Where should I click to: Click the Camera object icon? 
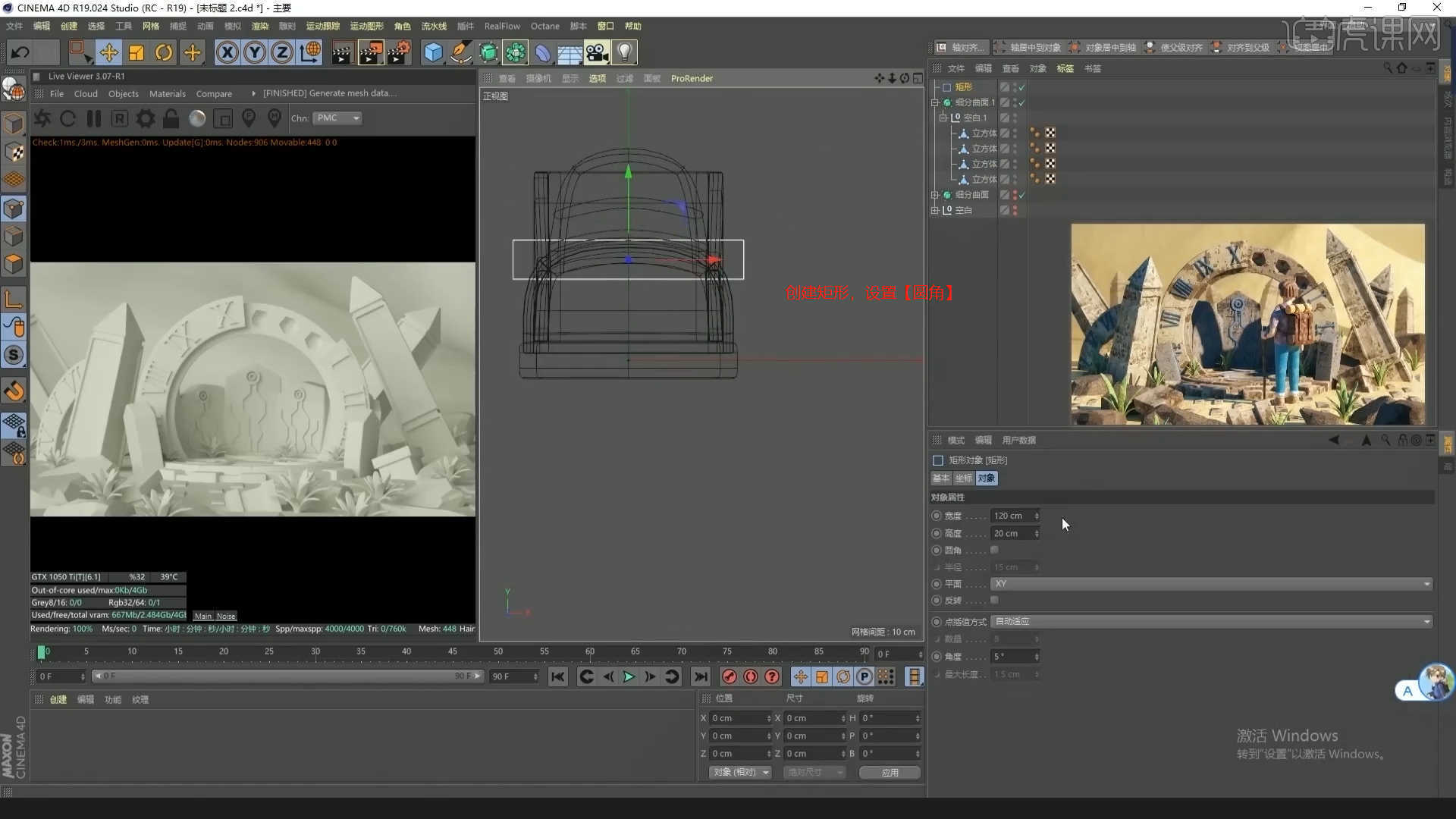[597, 52]
